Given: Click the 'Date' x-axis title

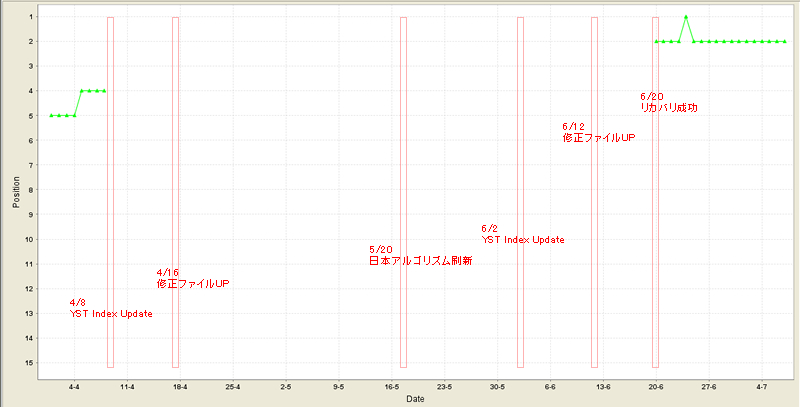Looking at the screenshot, I should click(415, 399).
